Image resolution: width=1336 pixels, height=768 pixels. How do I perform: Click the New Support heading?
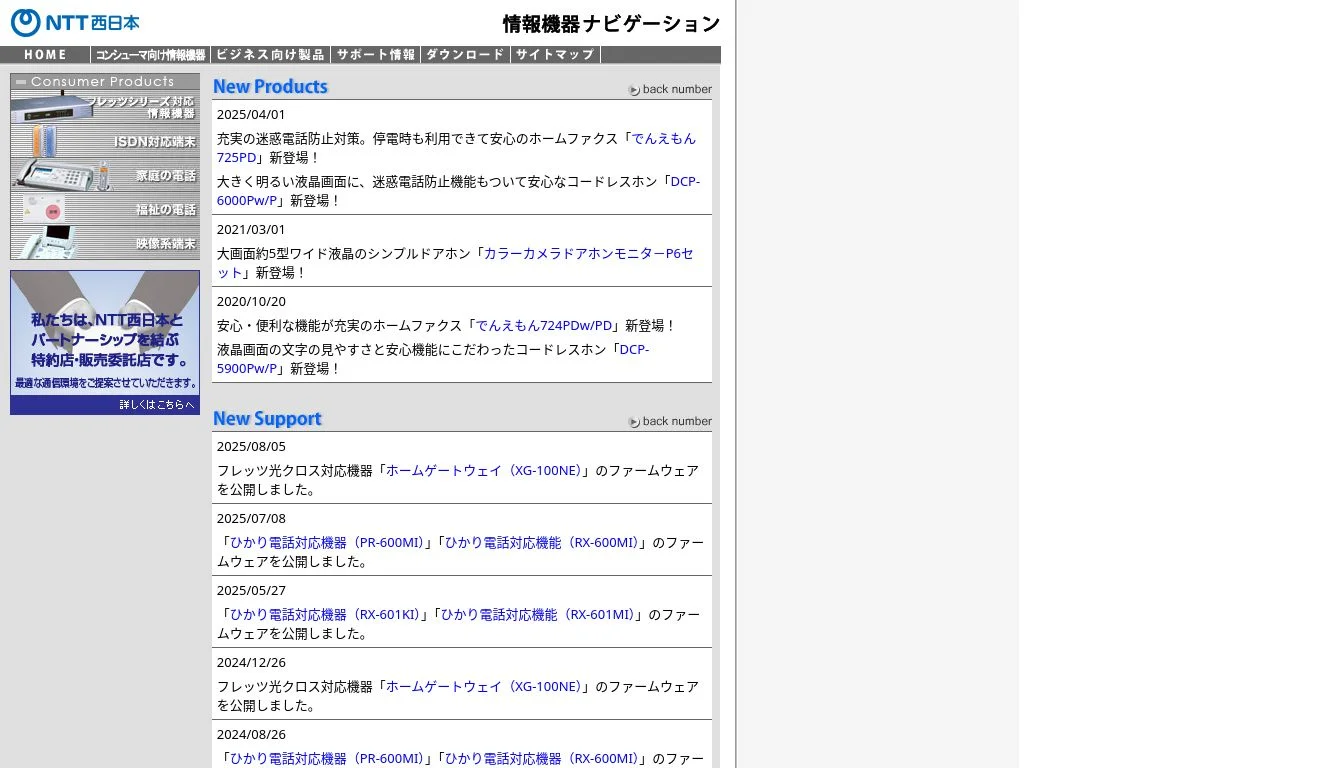pos(268,419)
